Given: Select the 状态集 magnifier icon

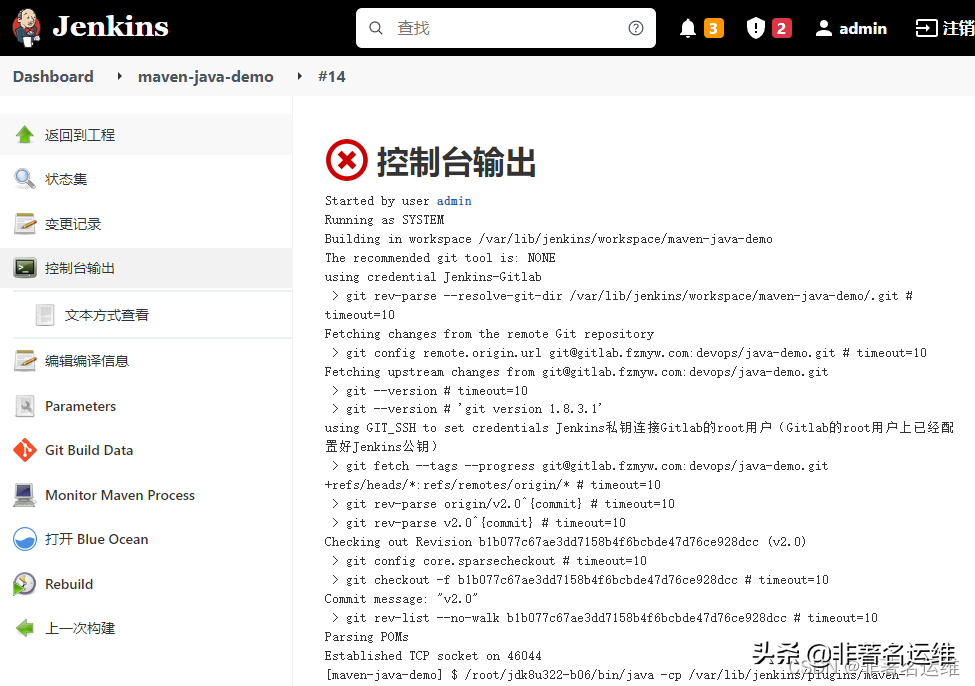Looking at the screenshot, I should 24,179.
